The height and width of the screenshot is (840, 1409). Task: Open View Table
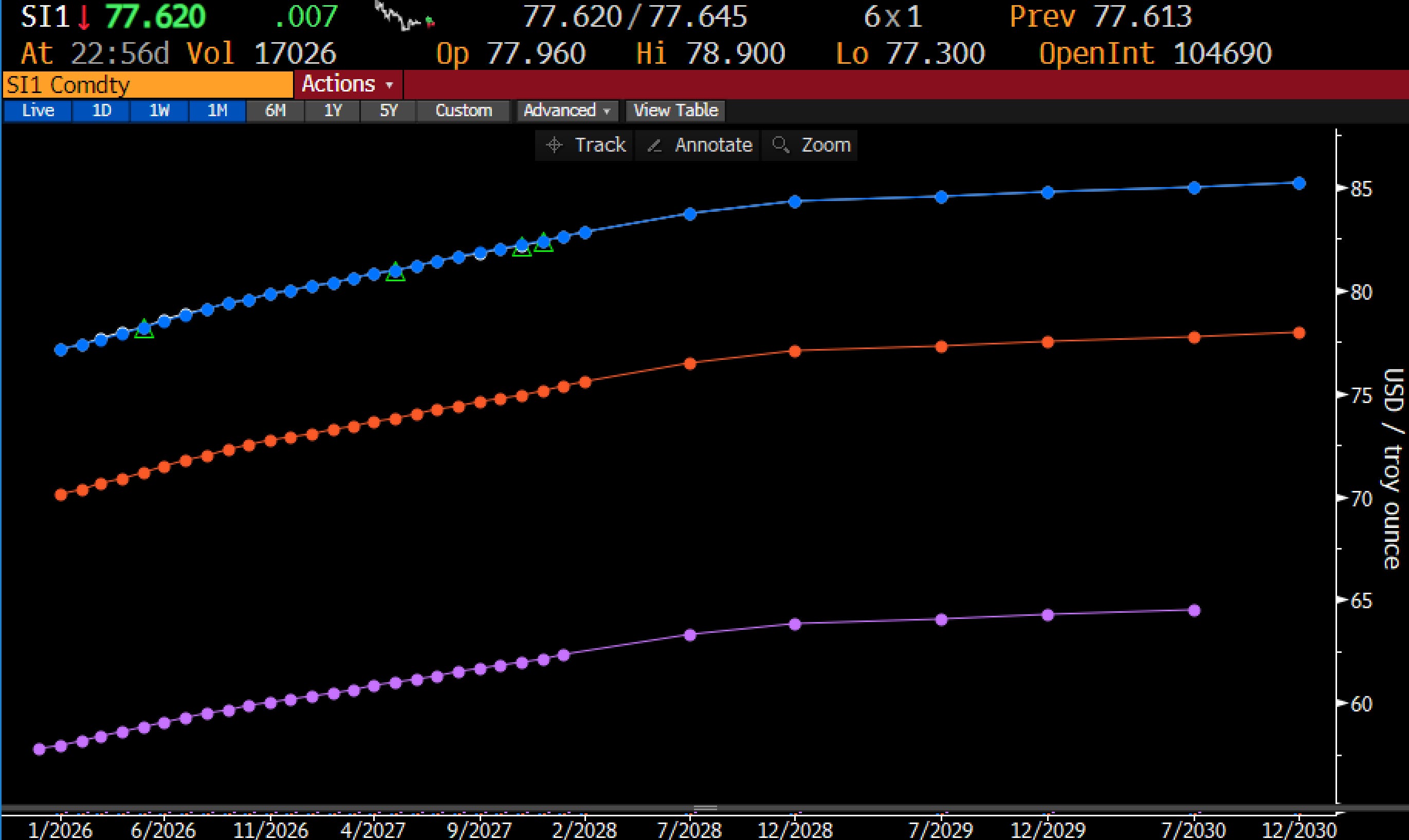[675, 111]
